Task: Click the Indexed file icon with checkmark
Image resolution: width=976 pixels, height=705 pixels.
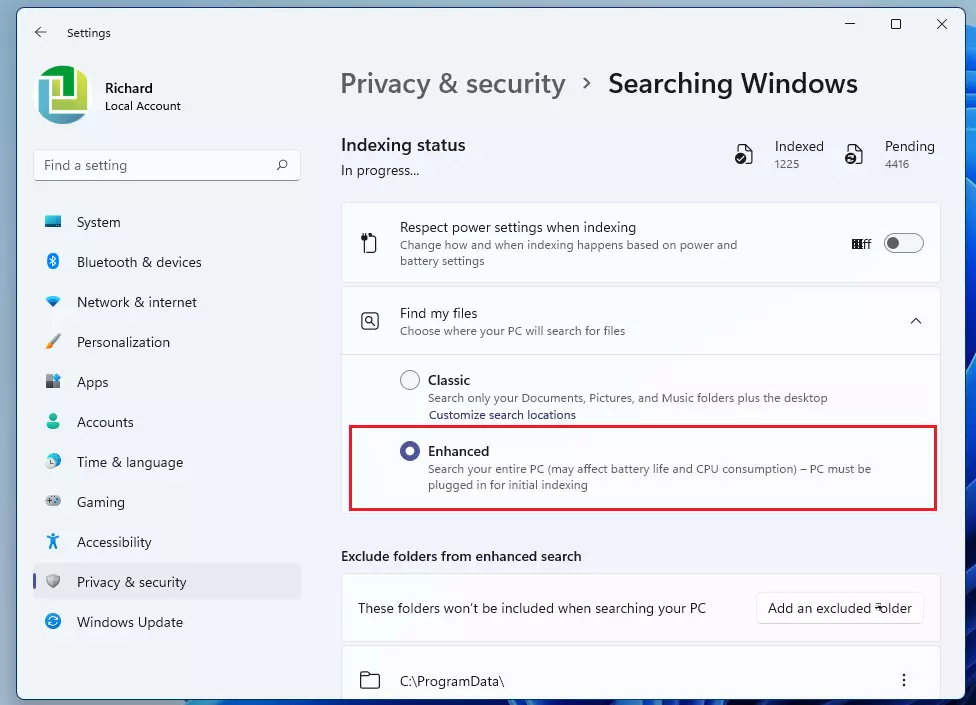Action: tap(743, 154)
